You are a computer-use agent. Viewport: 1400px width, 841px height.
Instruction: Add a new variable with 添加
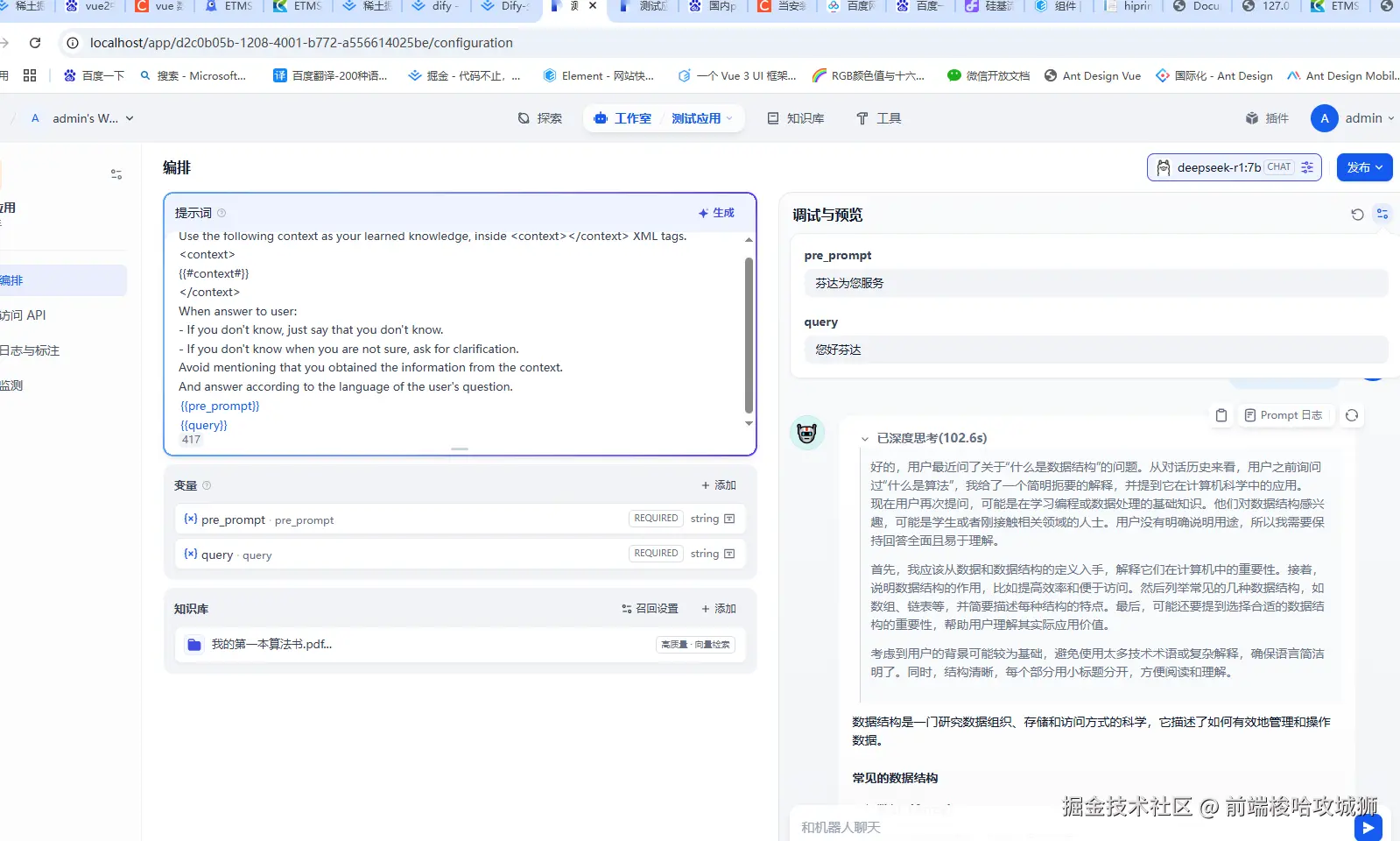(x=719, y=485)
